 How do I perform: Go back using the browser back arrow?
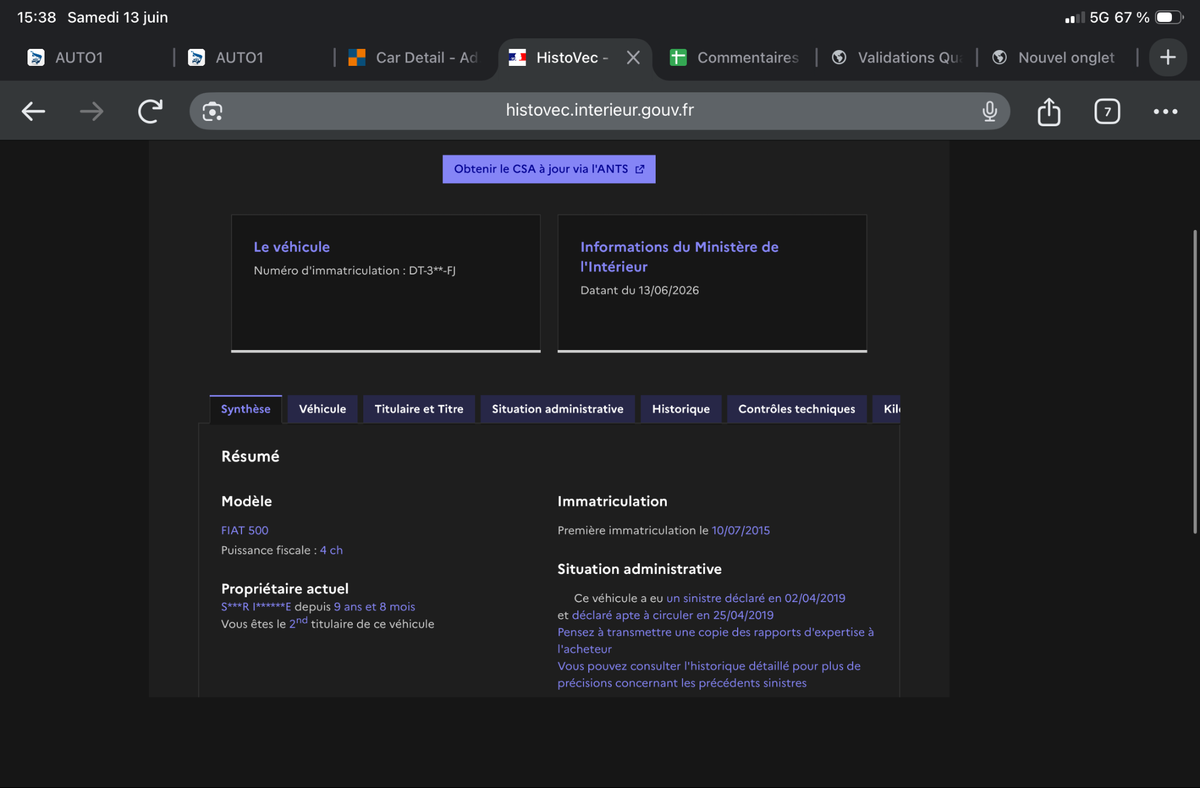point(34,111)
